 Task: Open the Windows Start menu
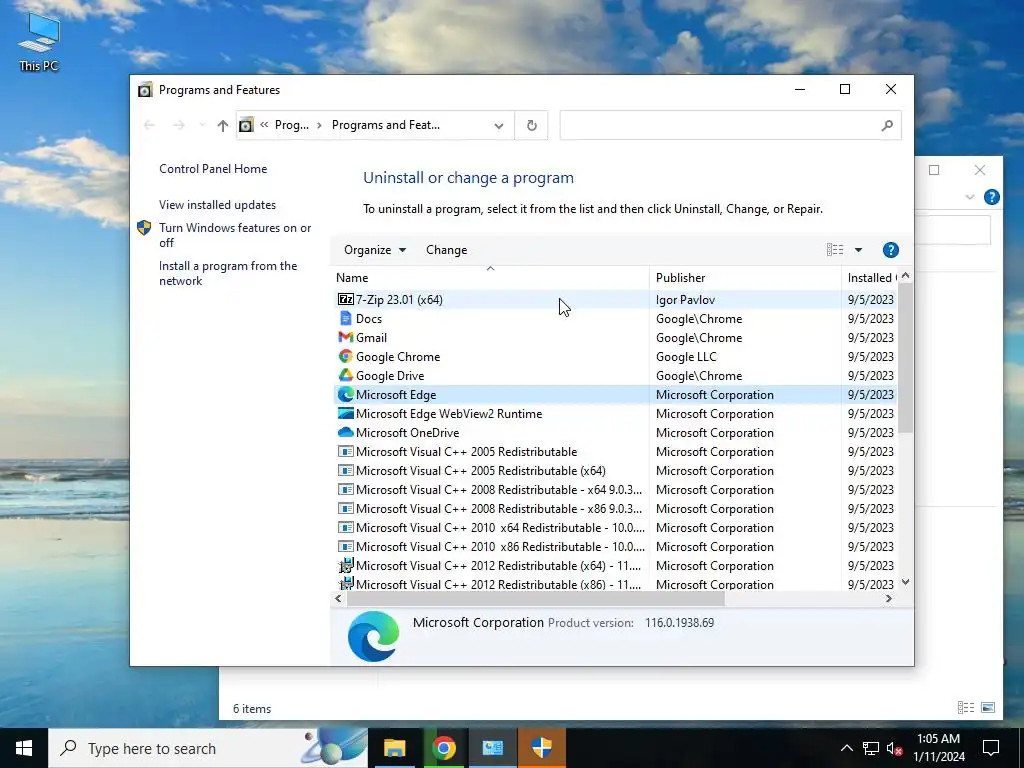click(24, 748)
